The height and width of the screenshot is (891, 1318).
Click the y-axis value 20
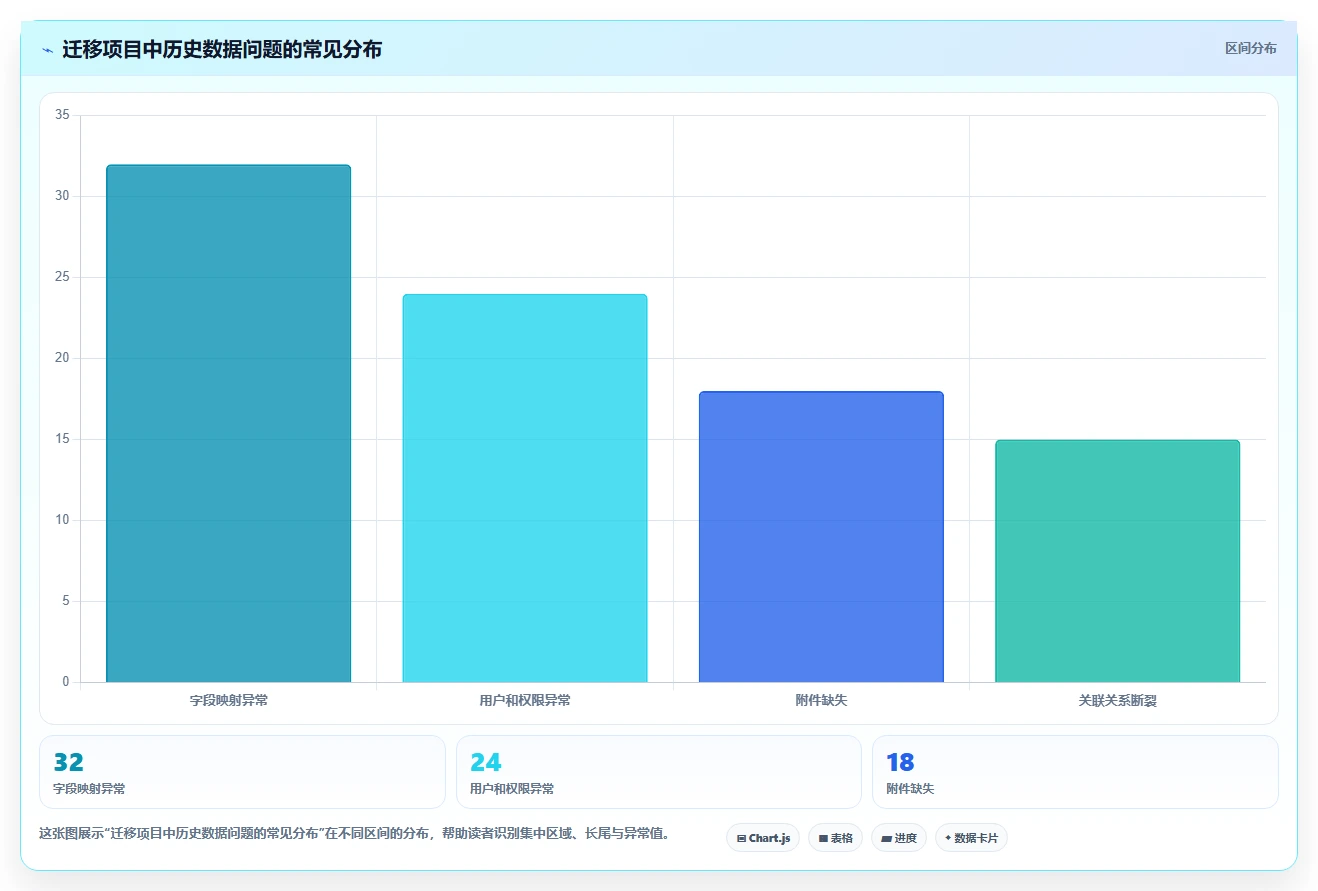click(x=63, y=358)
